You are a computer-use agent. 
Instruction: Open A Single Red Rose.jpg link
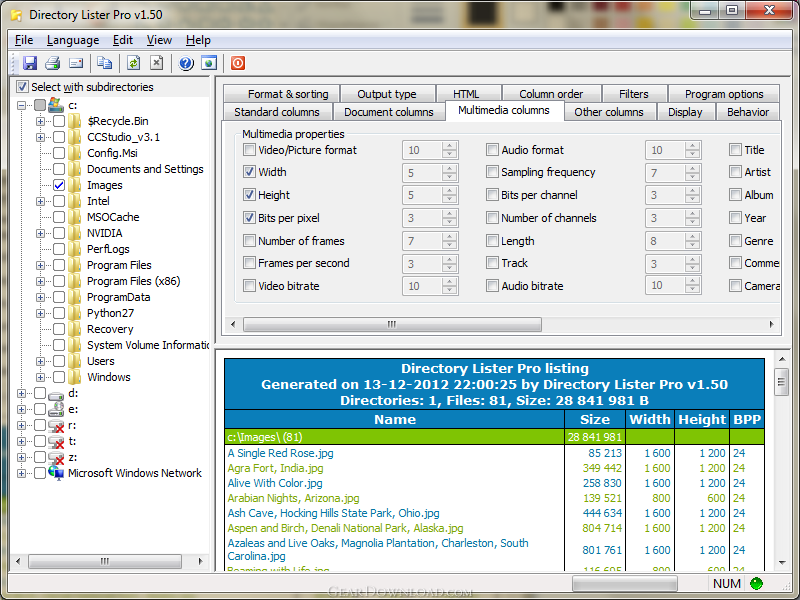[280, 453]
